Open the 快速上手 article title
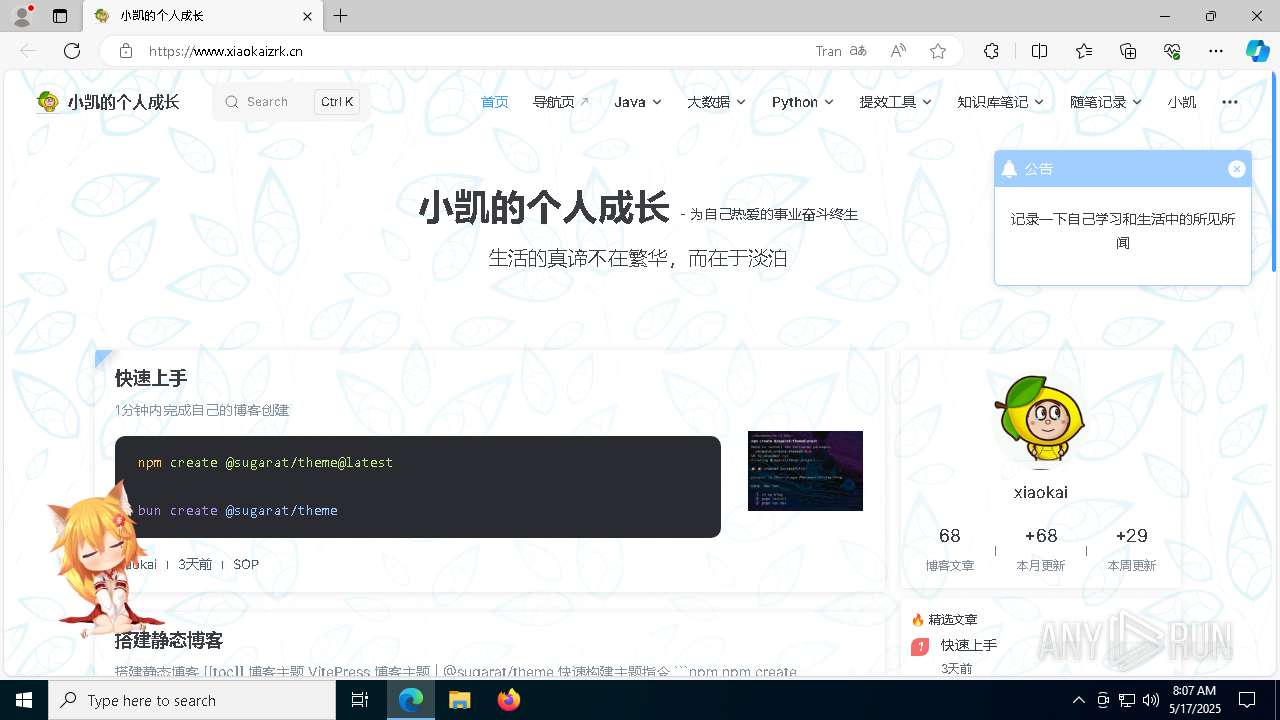The height and width of the screenshot is (720, 1280). [x=151, y=378]
